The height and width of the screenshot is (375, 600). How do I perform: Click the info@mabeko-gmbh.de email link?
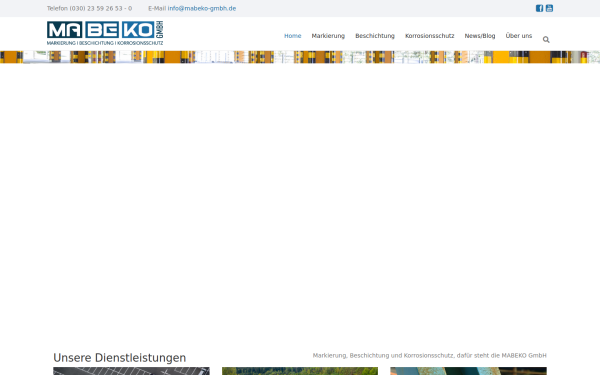click(x=202, y=8)
